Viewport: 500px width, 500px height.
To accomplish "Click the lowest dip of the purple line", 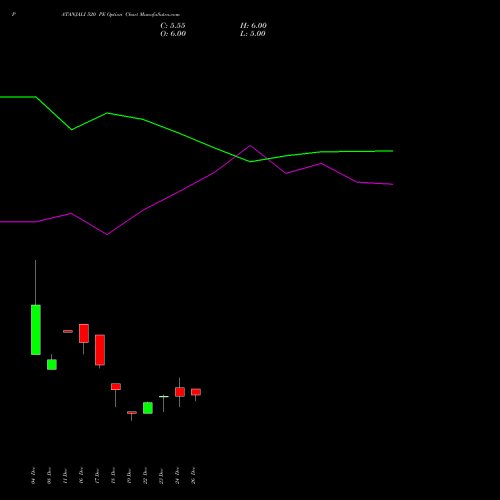I will pyautogui.click(x=107, y=235).
